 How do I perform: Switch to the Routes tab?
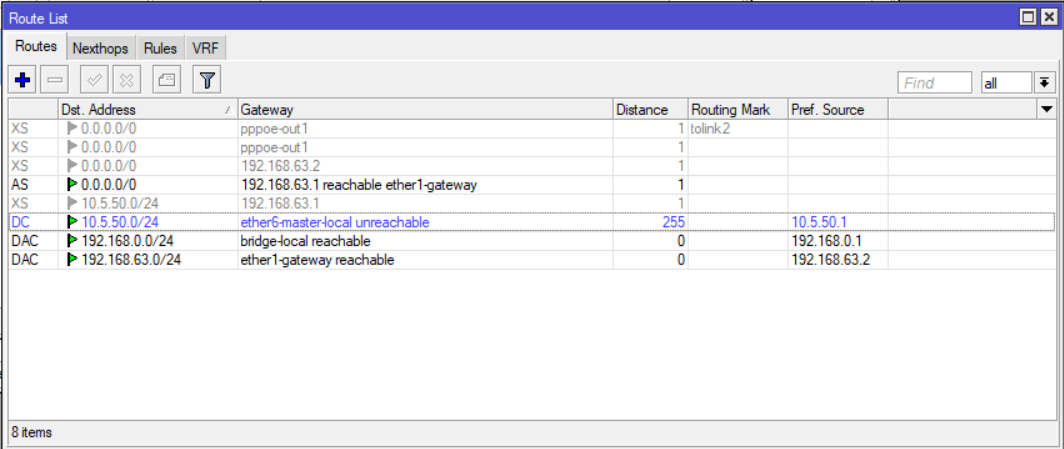[x=36, y=47]
